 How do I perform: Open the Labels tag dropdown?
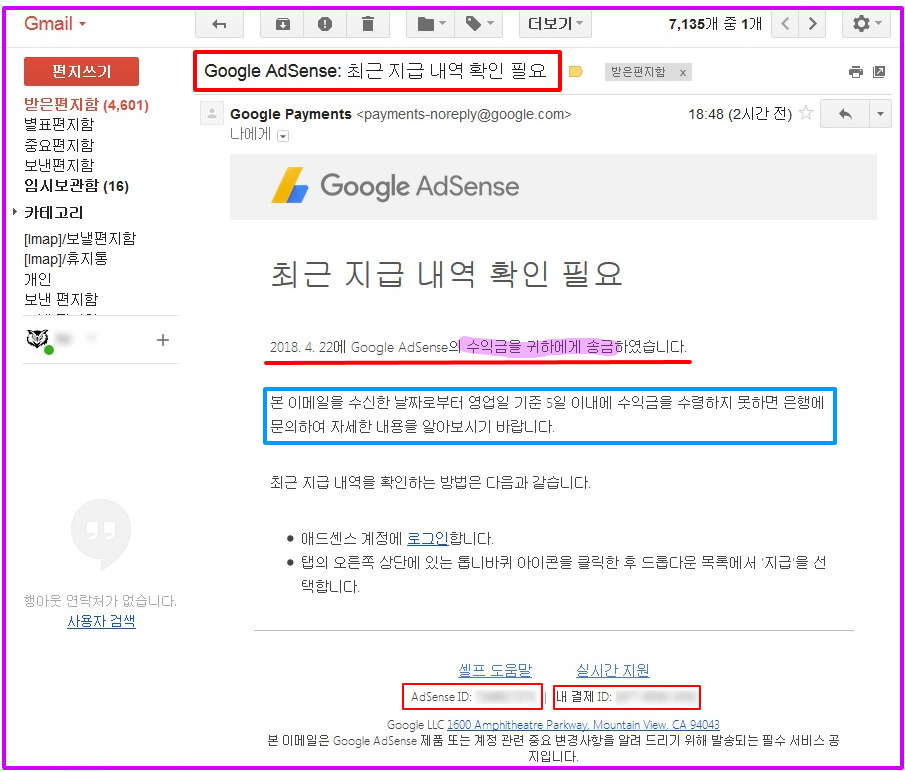point(478,24)
